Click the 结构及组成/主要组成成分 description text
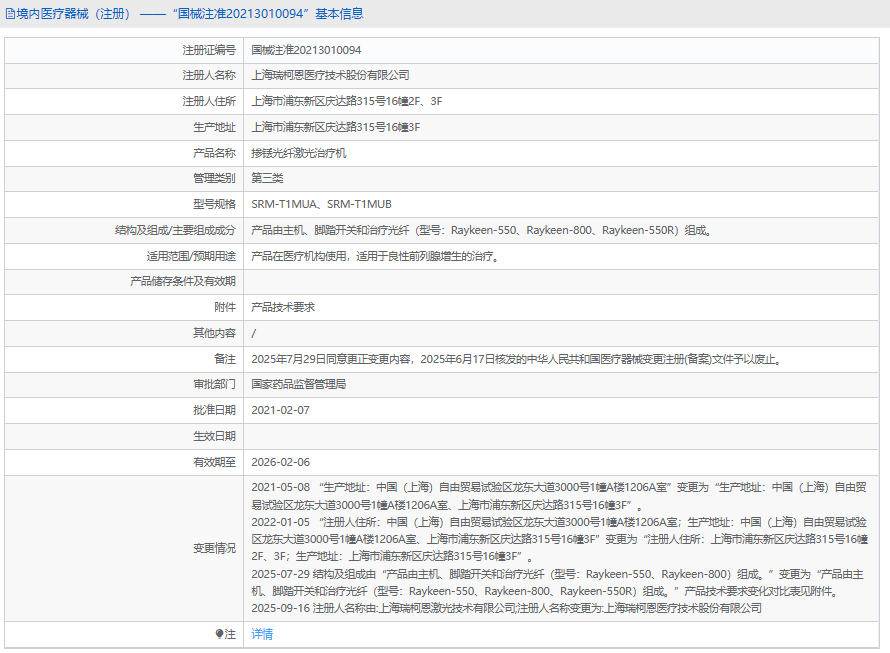The width and height of the screenshot is (890, 653). pos(480,231)
